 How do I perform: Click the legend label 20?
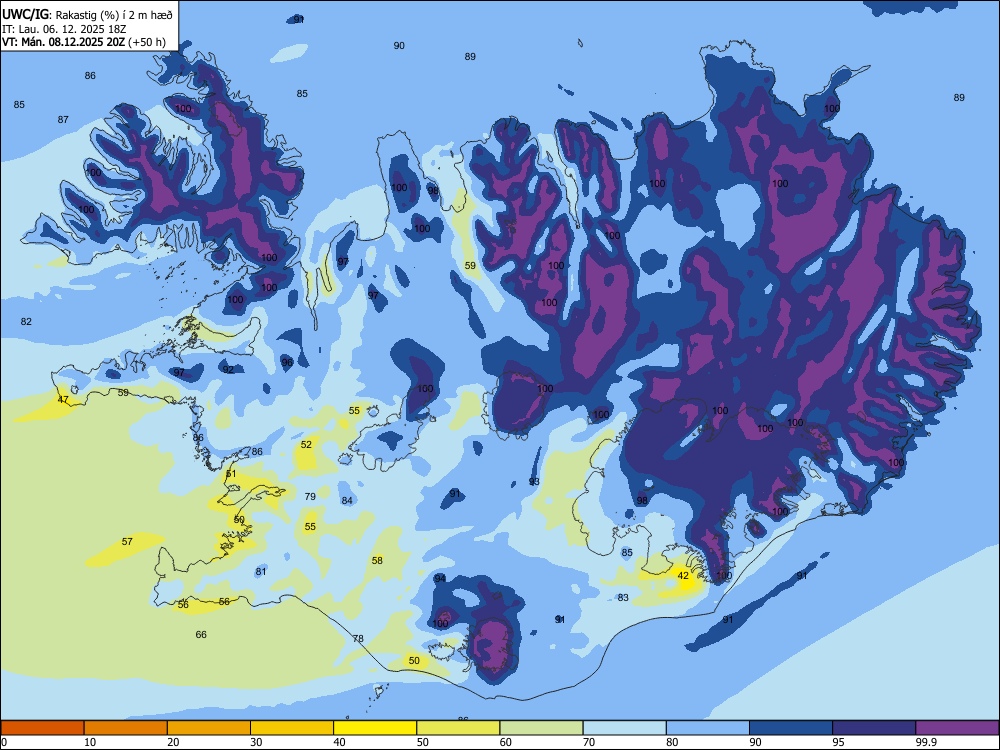173,742
